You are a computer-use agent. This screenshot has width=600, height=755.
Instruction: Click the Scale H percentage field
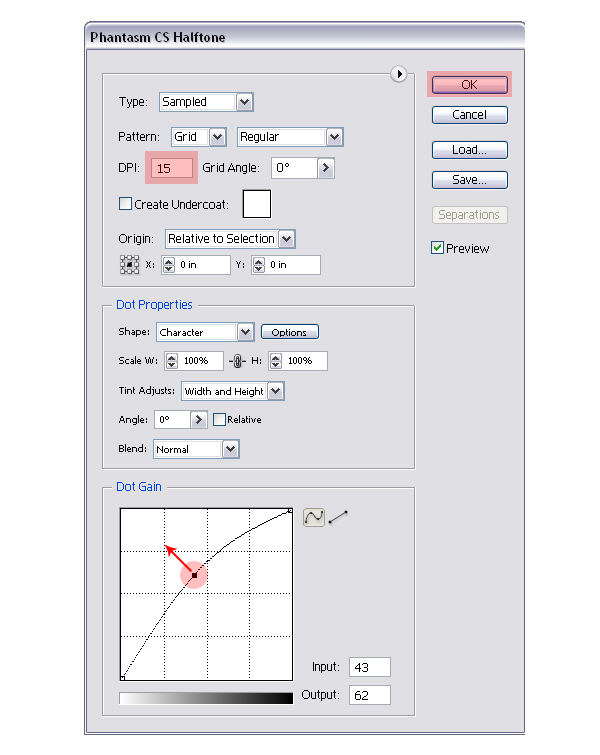point(304,361)
